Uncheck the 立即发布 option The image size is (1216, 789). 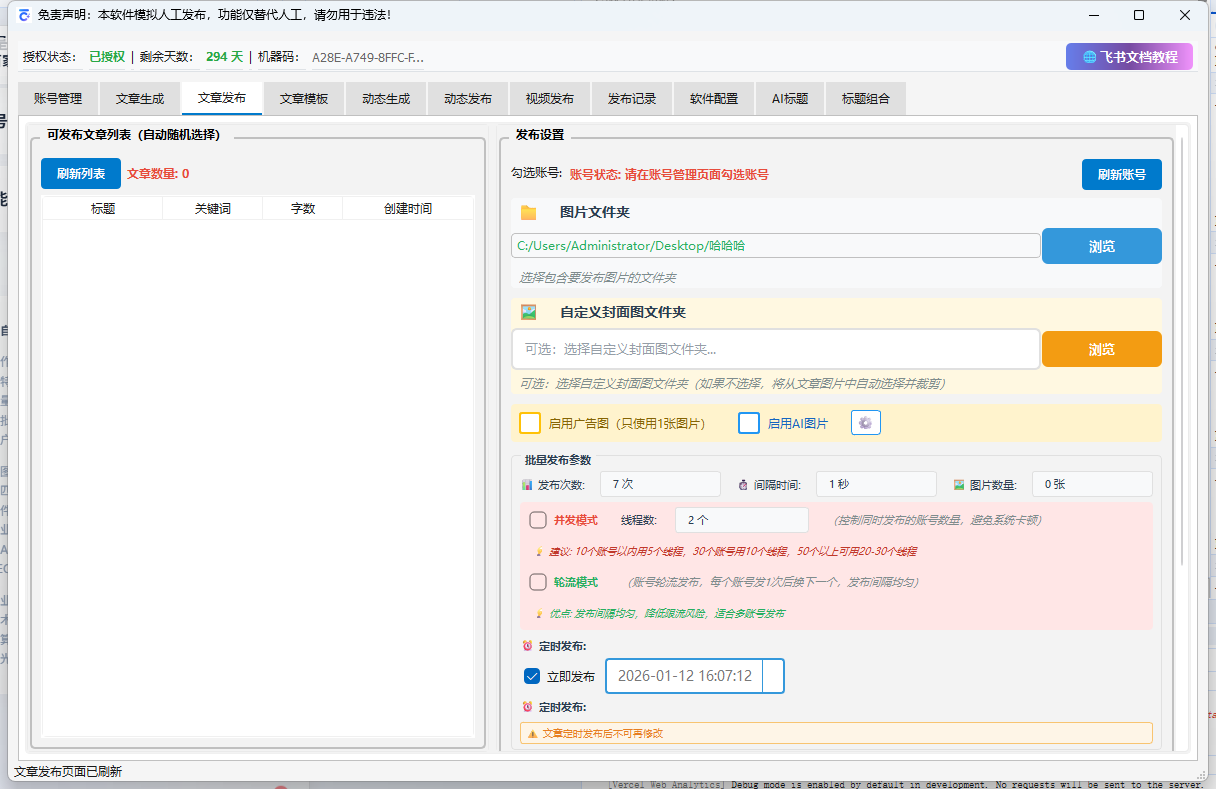click(x=531, y=676)
